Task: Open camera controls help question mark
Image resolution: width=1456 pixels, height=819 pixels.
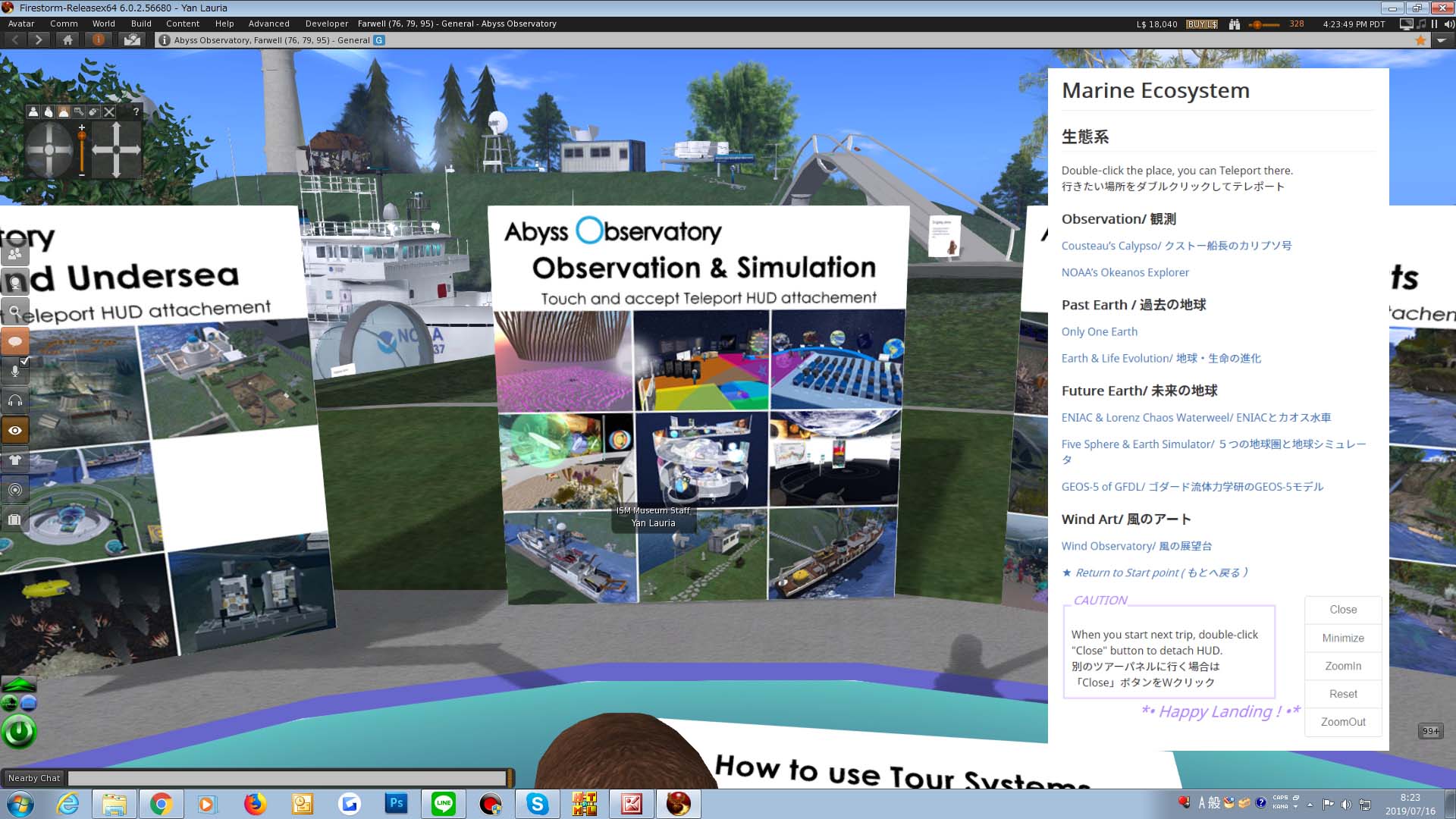Action: coord(136,111)
